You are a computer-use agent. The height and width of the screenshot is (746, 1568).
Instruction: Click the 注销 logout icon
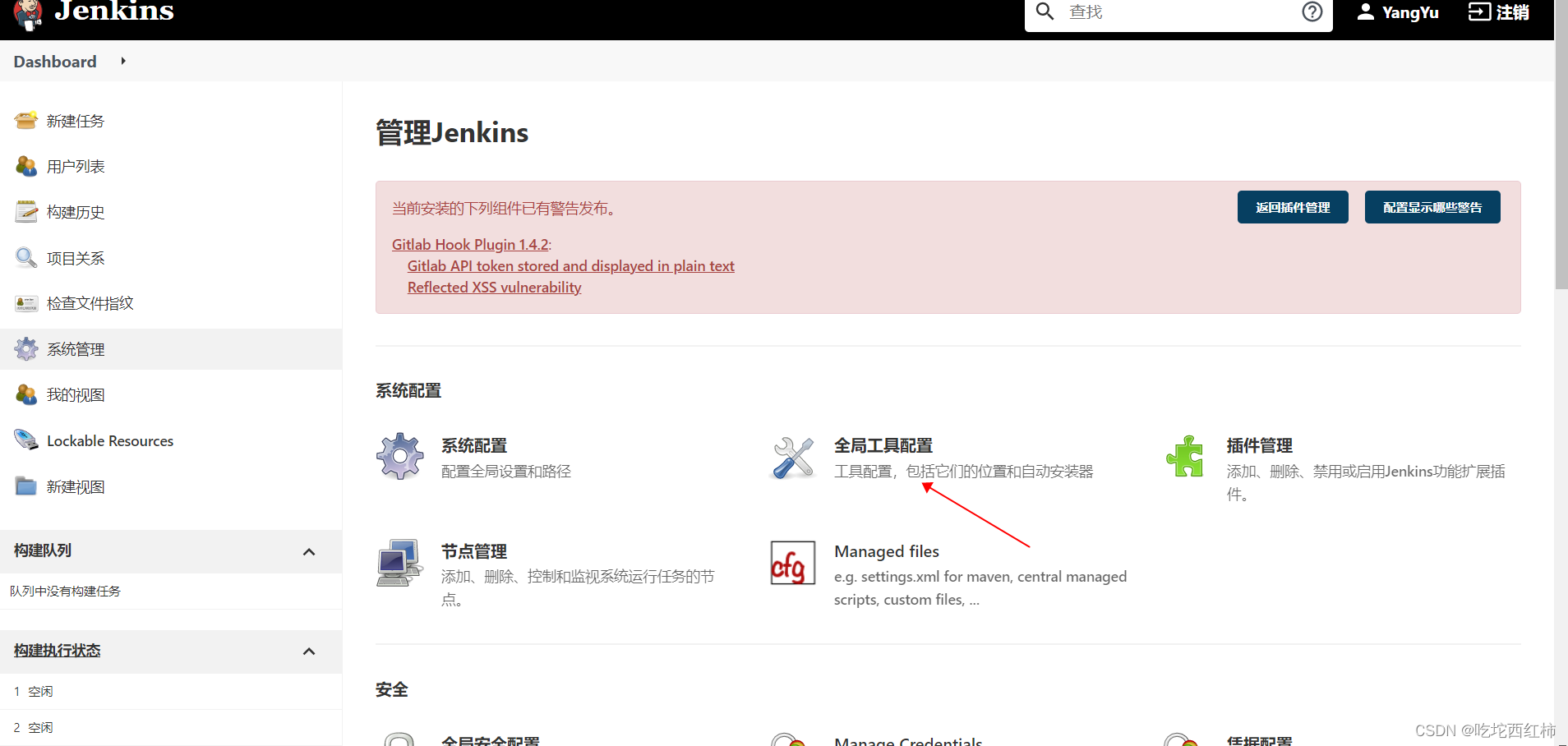coord(1479,12)
